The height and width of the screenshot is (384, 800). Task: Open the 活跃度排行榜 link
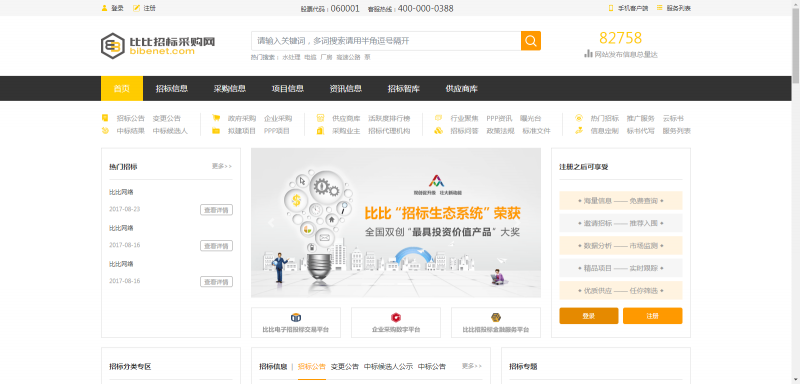[389, 118]
